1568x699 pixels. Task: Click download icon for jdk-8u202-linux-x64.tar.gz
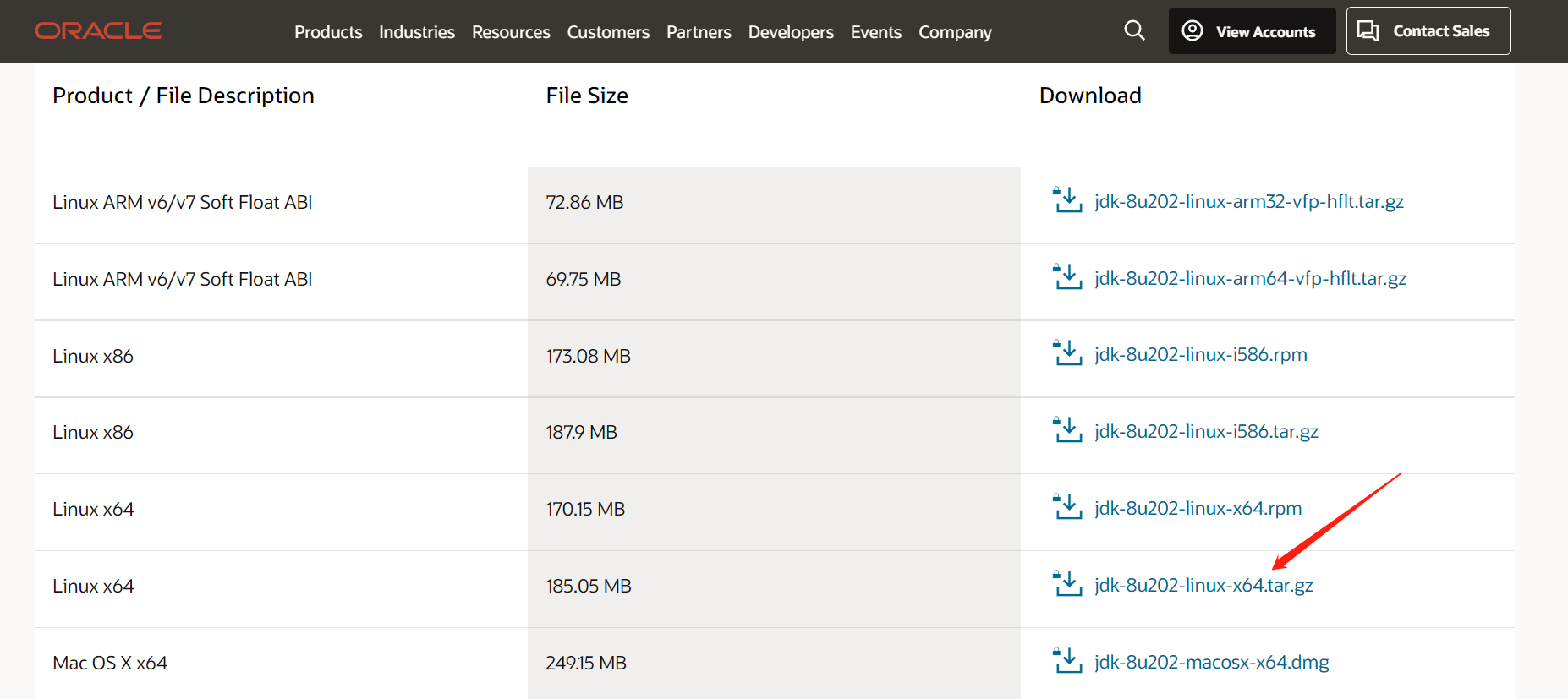tap(1067, 584)
